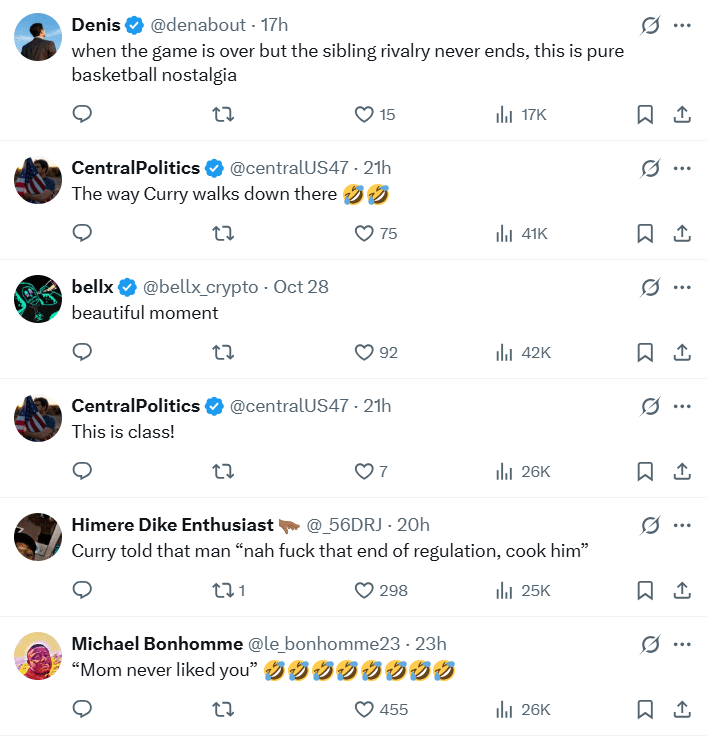This screenshot has height=736, width=707.
Task: Bookmark the 'The way Curry walks' tweet
Action: click(645, 234)
